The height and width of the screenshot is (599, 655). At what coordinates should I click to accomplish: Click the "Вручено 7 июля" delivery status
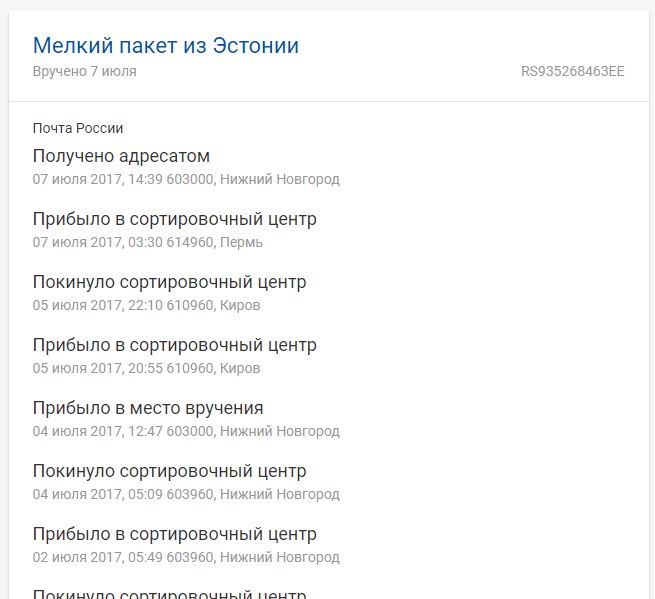(85, 71)
